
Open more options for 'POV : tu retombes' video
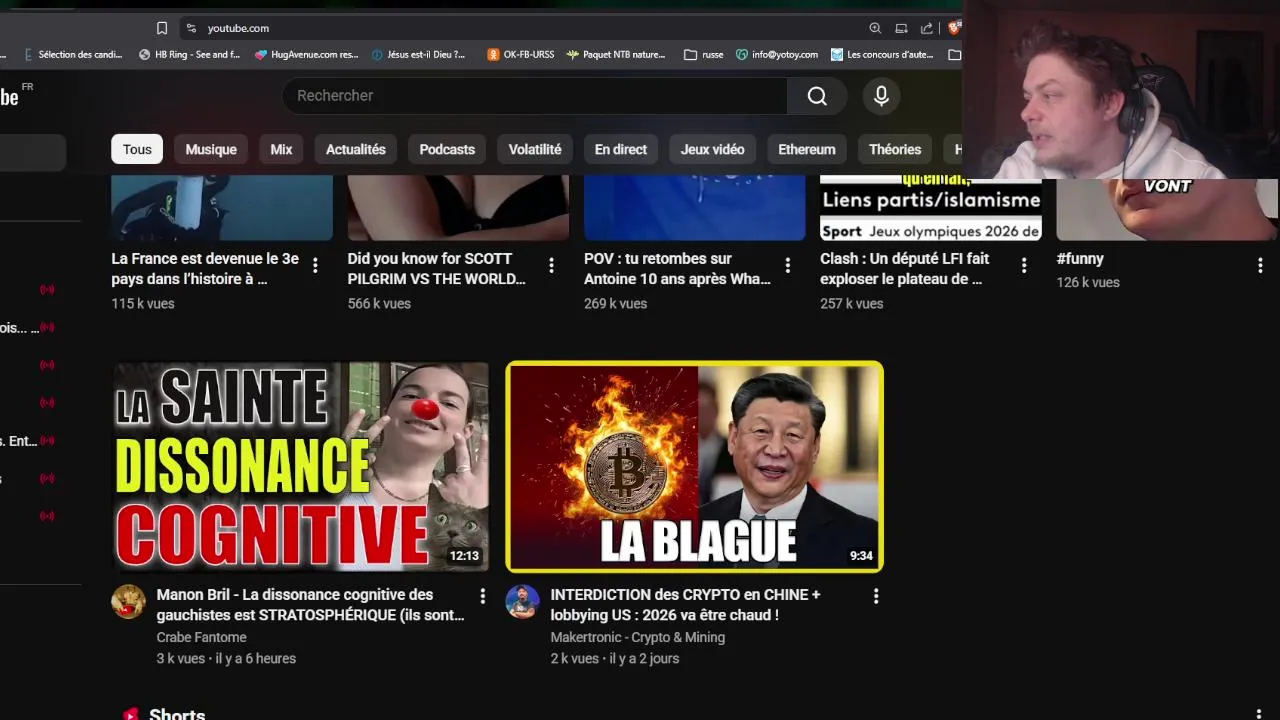coord(788,265)
